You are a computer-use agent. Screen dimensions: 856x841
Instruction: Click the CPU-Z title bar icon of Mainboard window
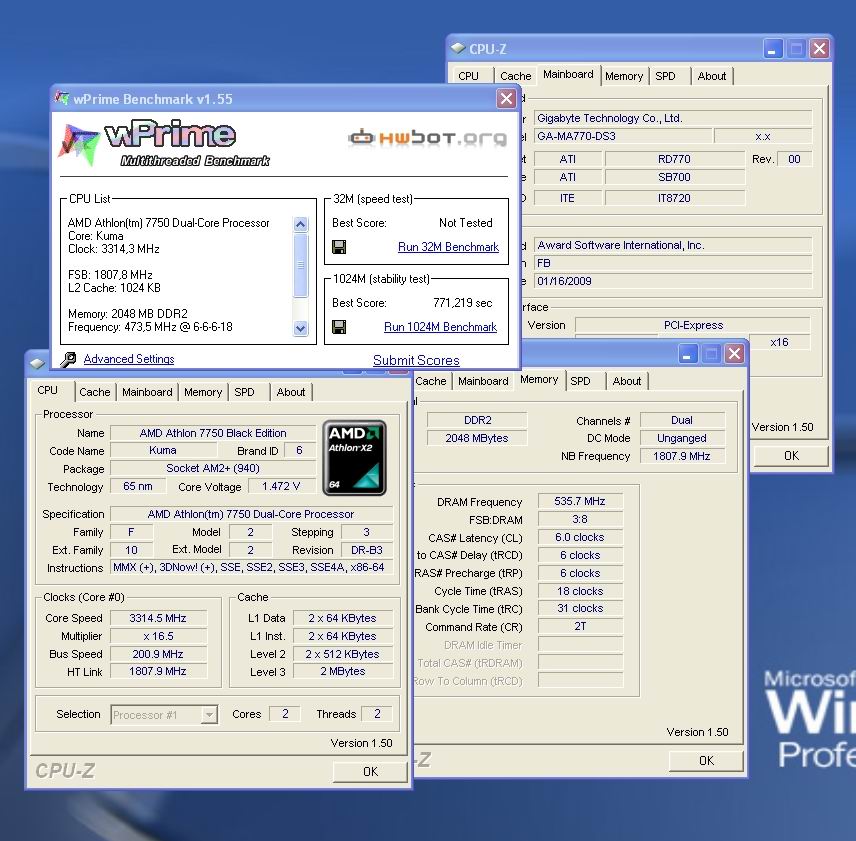coord(458,49)
